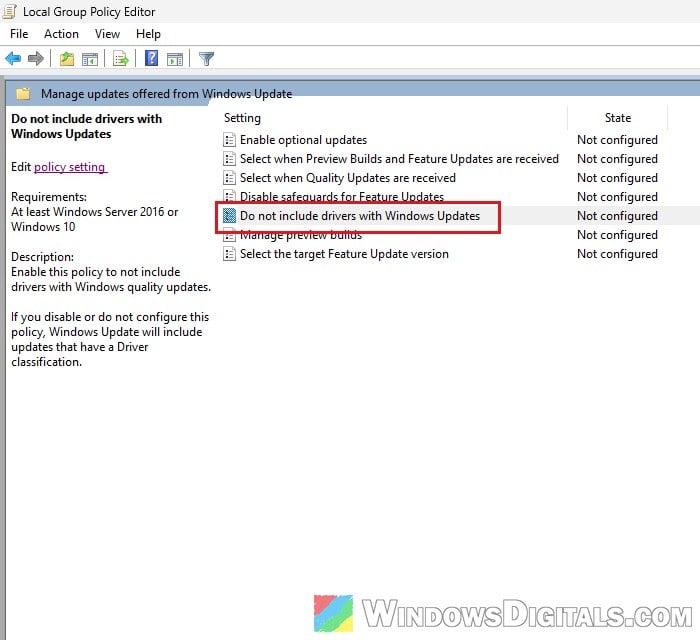Image resolution: width=700 pixels, height=640 pixels.
Task: Open the File menu
Action: pos(19,34)
